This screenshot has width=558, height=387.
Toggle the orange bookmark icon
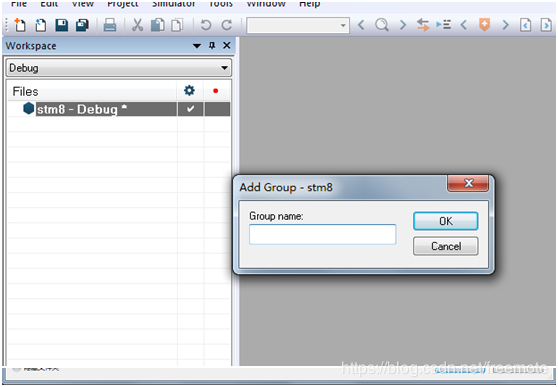pos(484,25)
